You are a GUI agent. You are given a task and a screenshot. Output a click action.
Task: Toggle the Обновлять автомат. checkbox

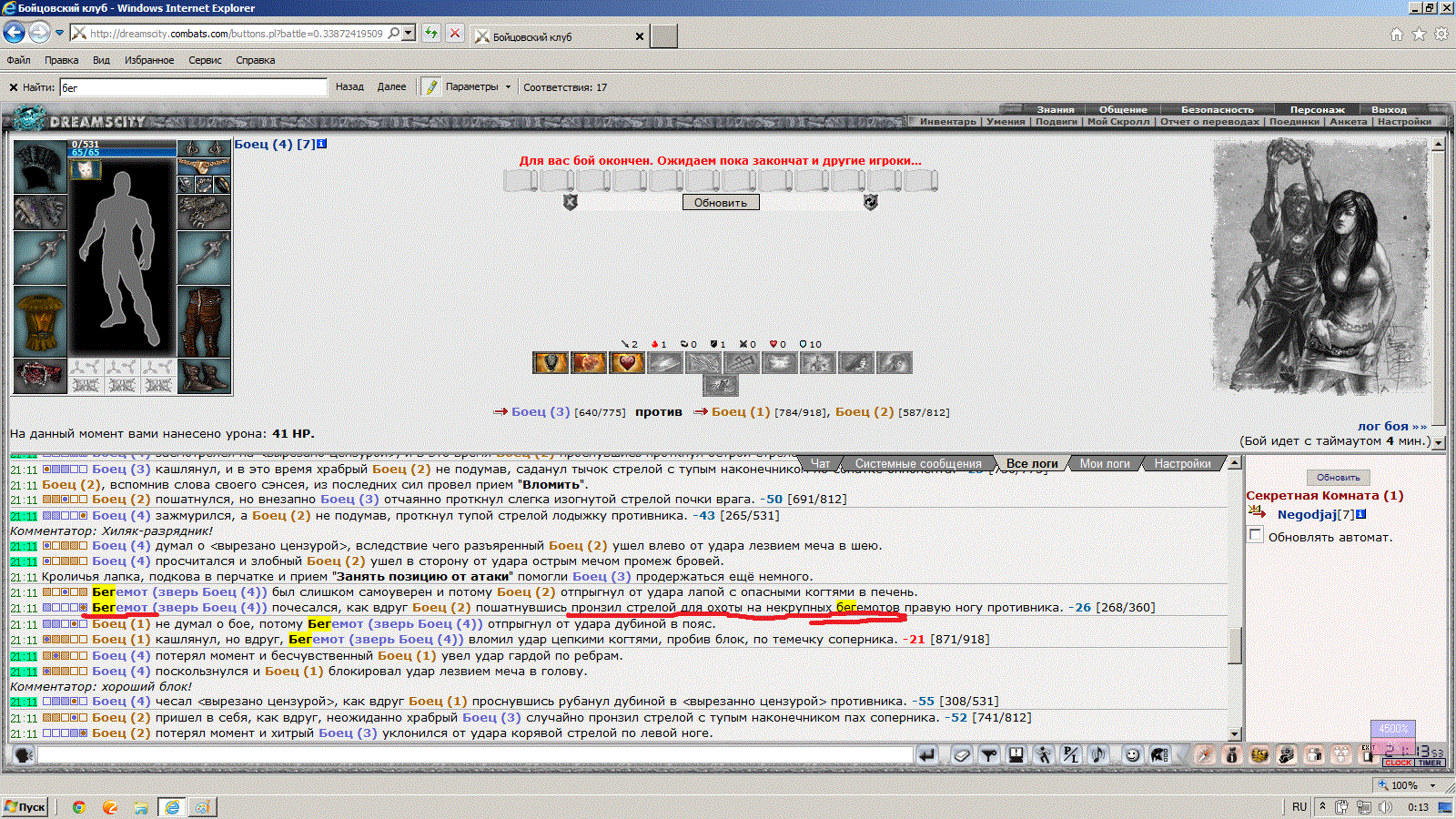click(1256, 535)
